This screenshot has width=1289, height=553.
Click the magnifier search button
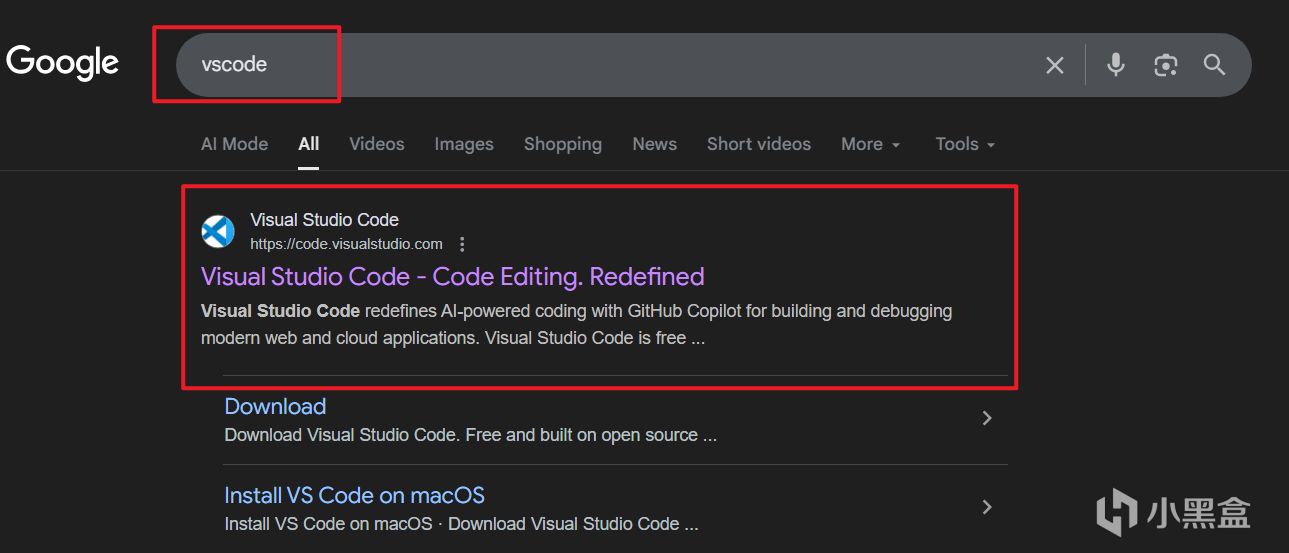[x=1214, y=65]
